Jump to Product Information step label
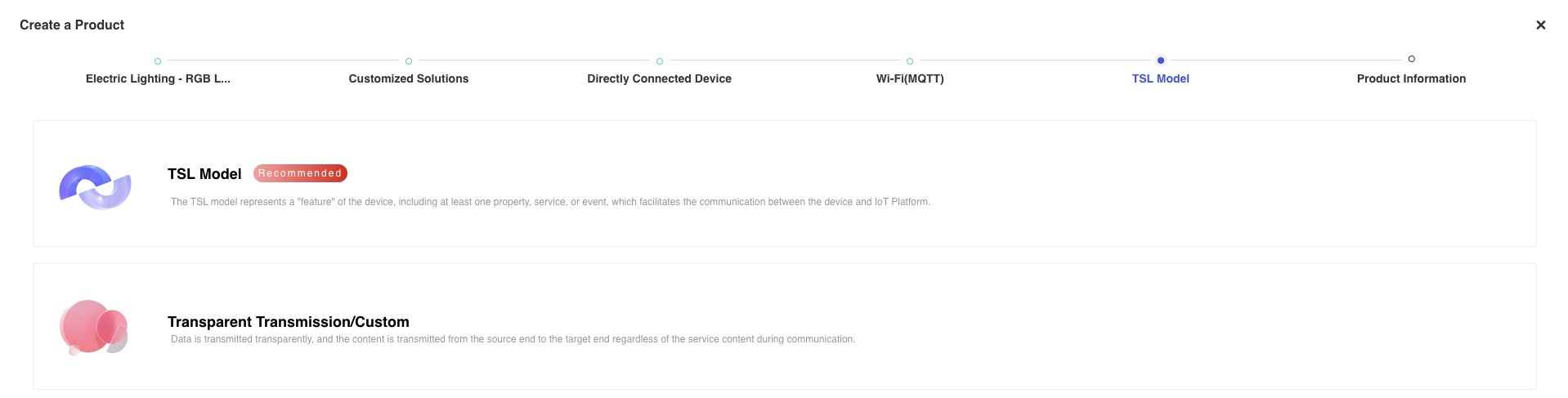Screen dimensions: 1568x398 pos(1411,78)
